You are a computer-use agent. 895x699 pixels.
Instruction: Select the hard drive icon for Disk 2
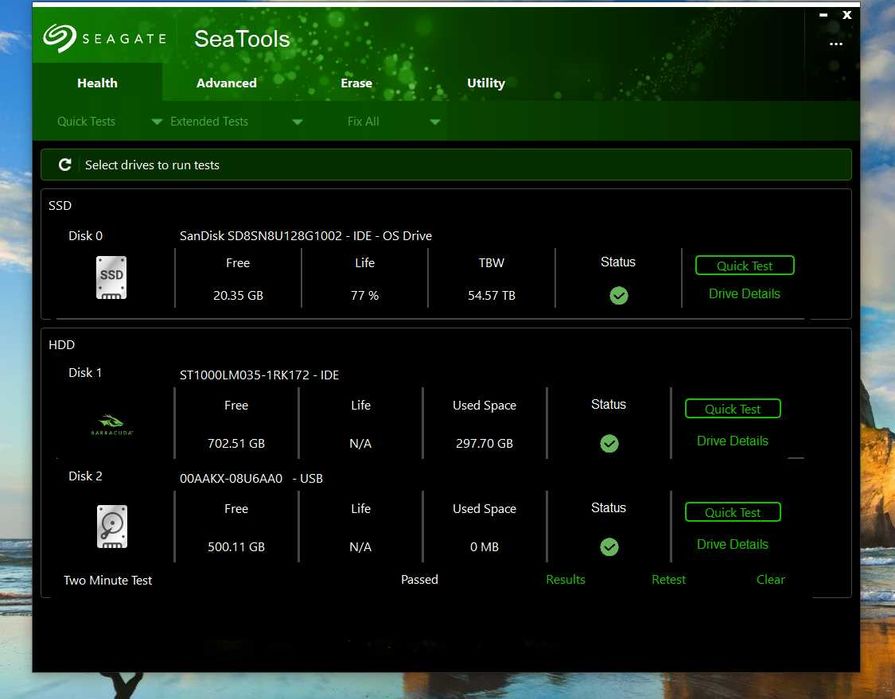[x=112, y=526]
